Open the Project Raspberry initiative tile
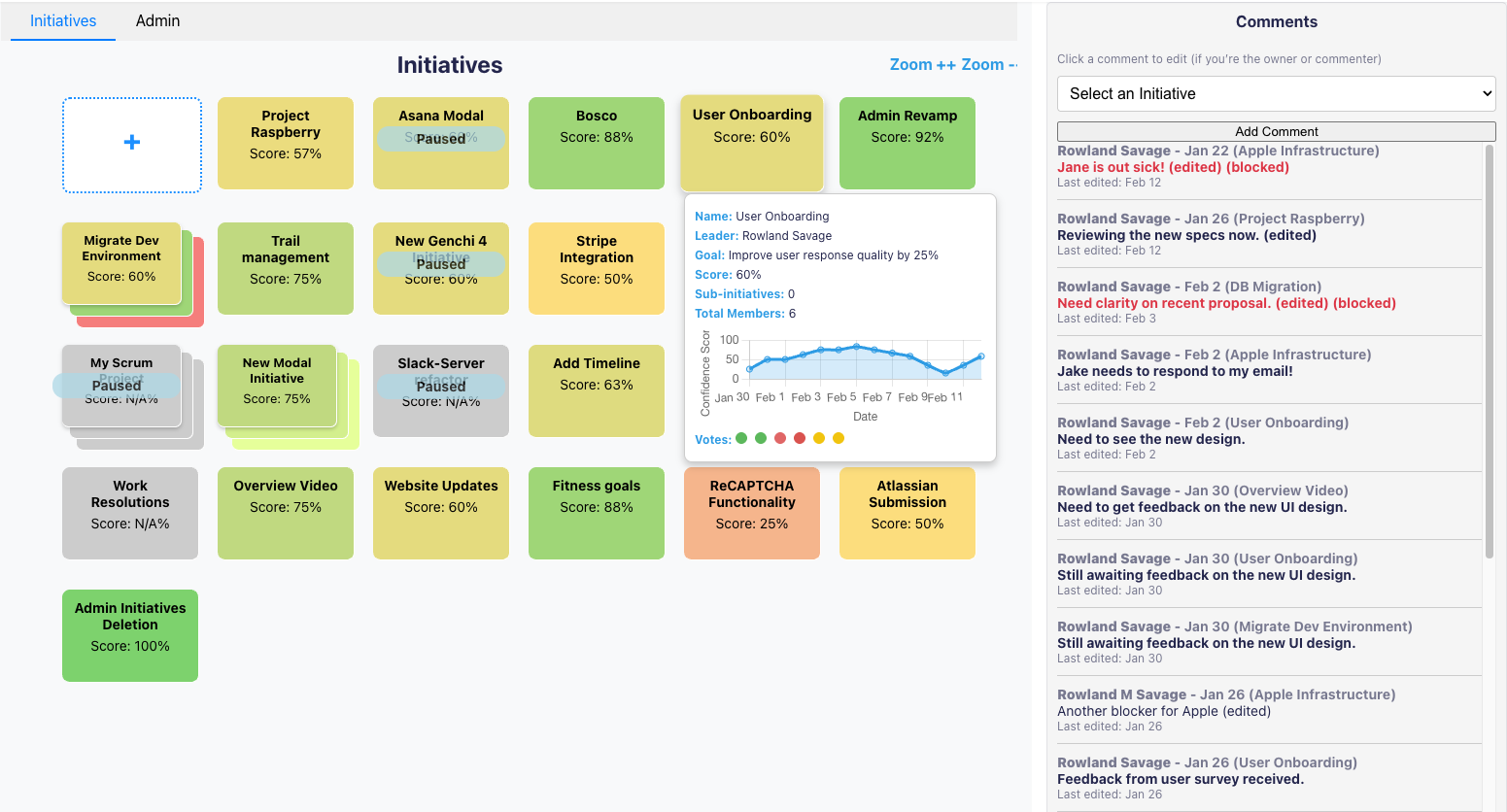 [x=285, y=143]
